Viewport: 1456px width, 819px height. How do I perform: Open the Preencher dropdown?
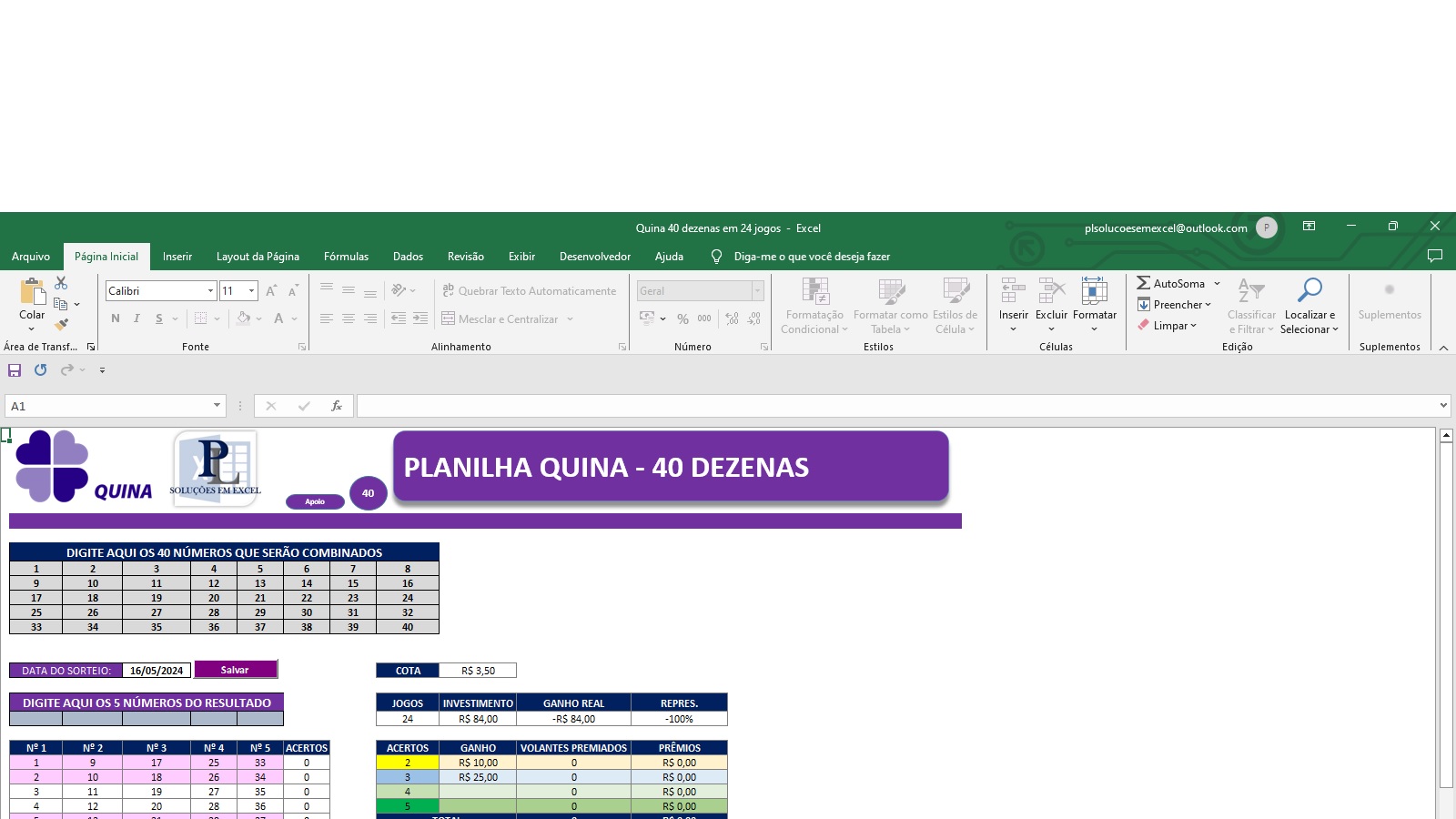tap(1174, 304)
